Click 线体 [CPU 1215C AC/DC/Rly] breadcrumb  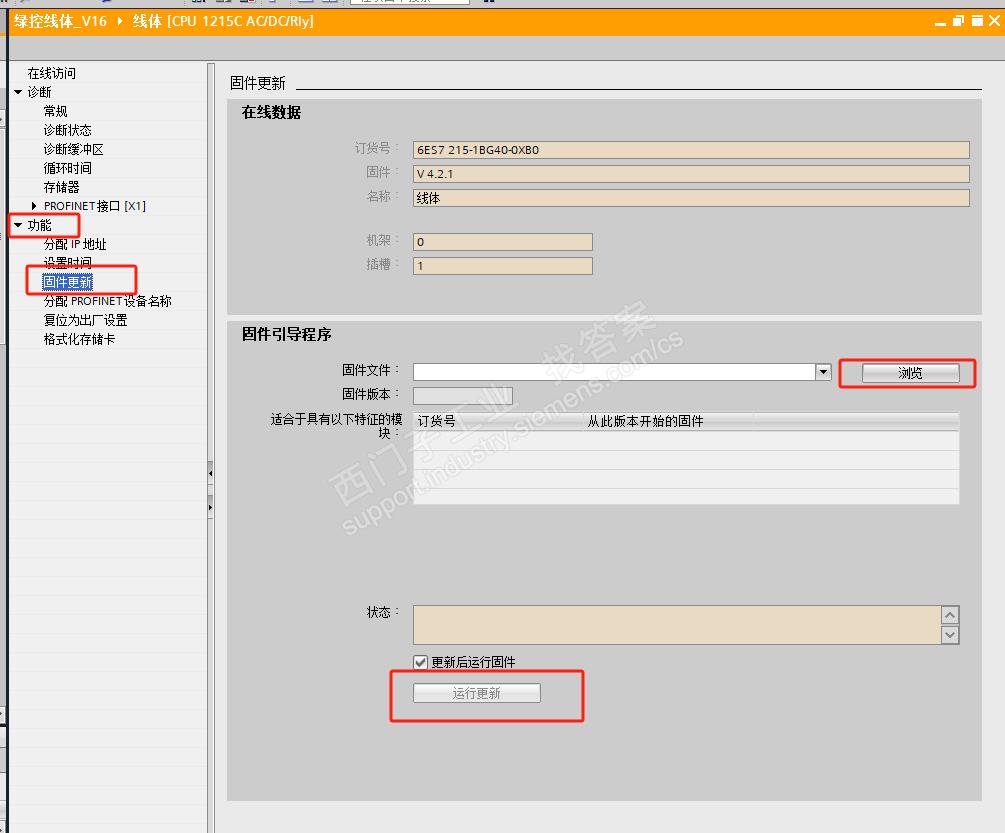click(223, 21)
